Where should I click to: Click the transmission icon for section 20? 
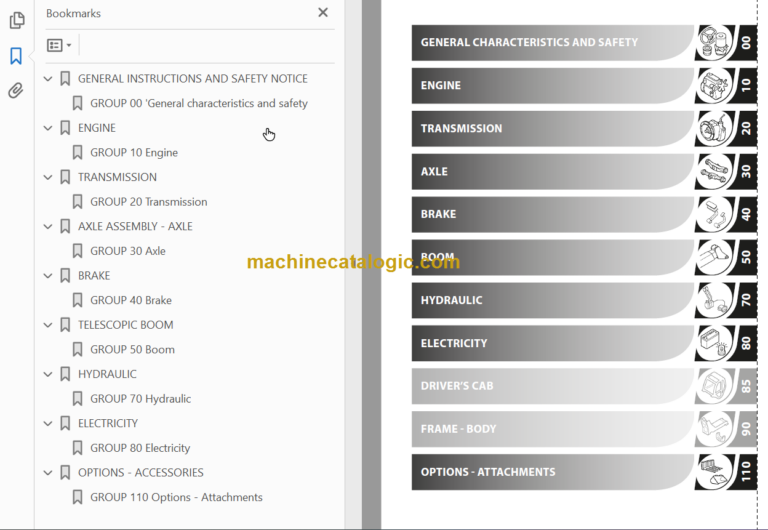pyautogui.click(x=714, y=128)
